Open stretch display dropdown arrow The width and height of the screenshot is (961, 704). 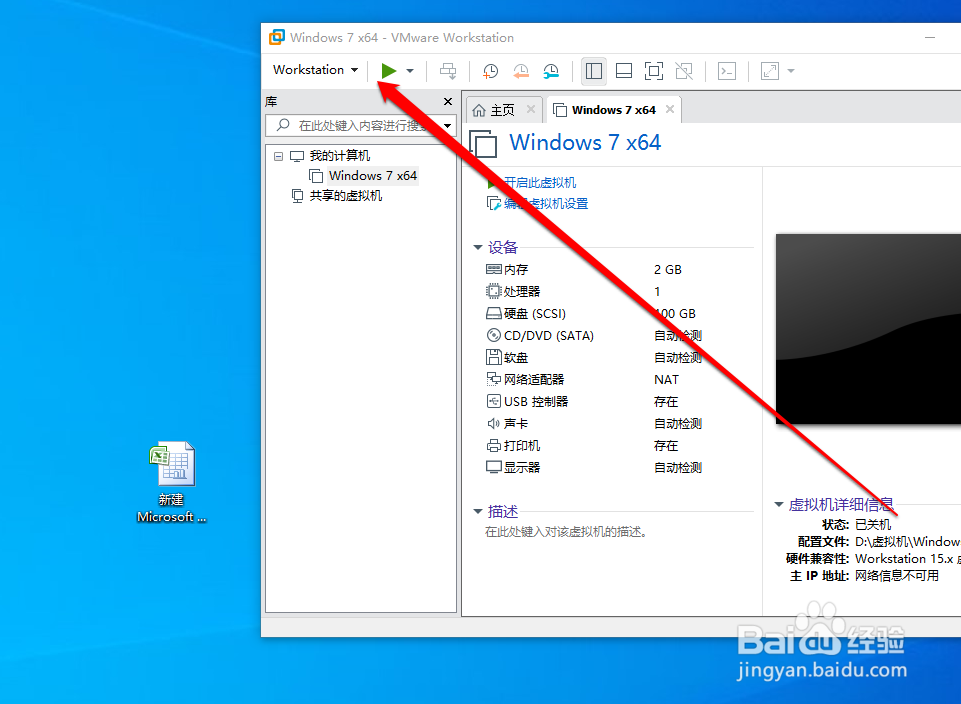click(791, 71)
